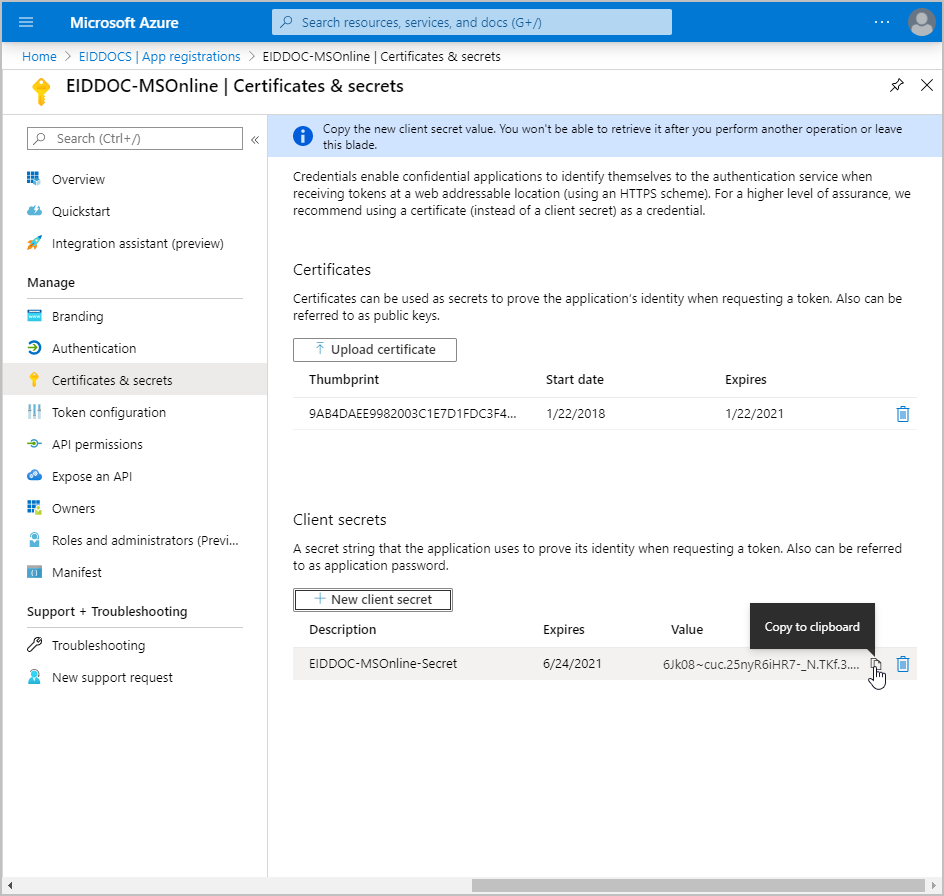This screenshot has width=944, height=896.
Task: Pin the Certificates & secrets blade
Action: [x=896, y=86]
